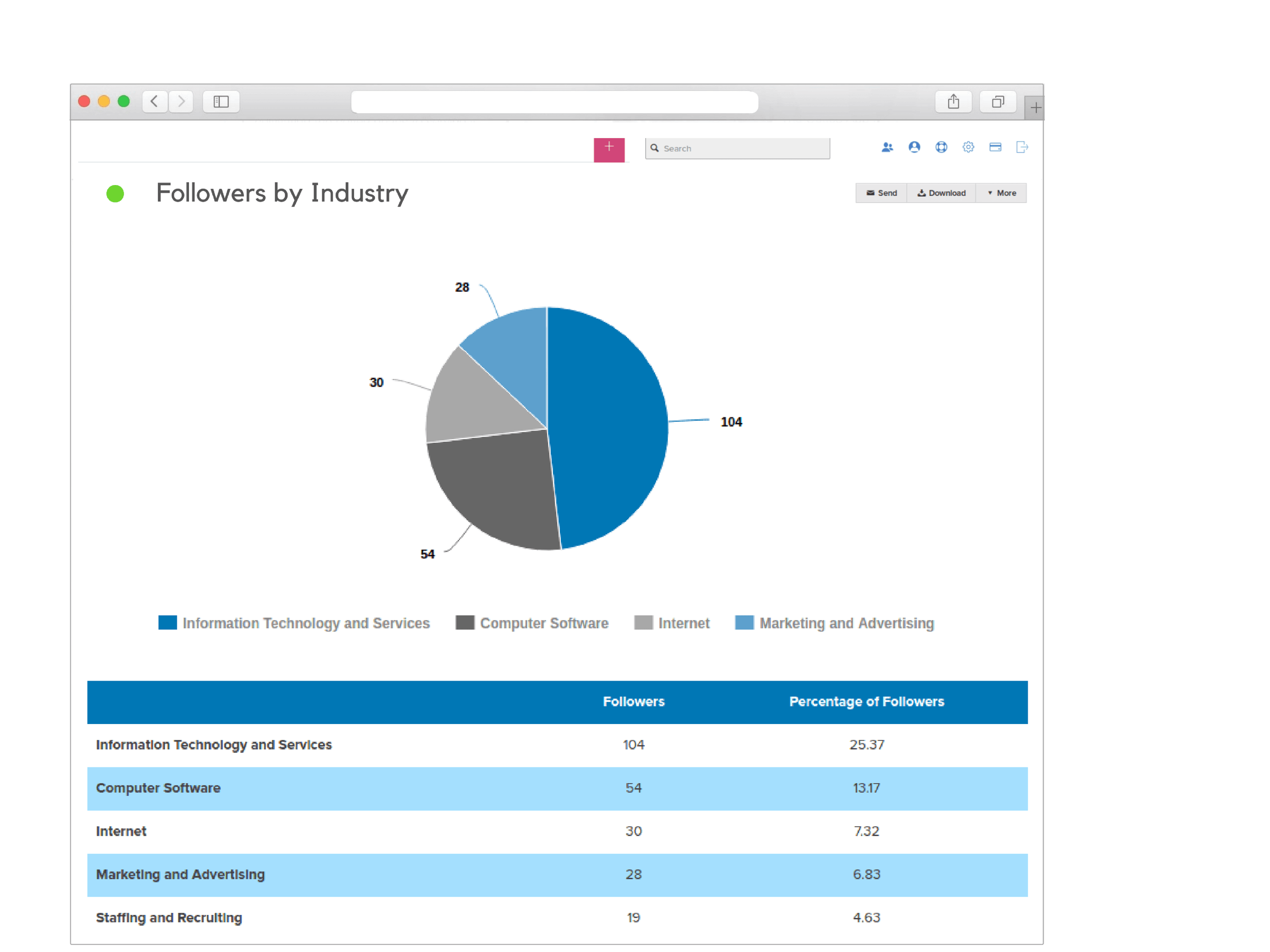The height and width of the screenshot is (952, 1270).
Task: Click the Followers column header
Action: point(634,701)
